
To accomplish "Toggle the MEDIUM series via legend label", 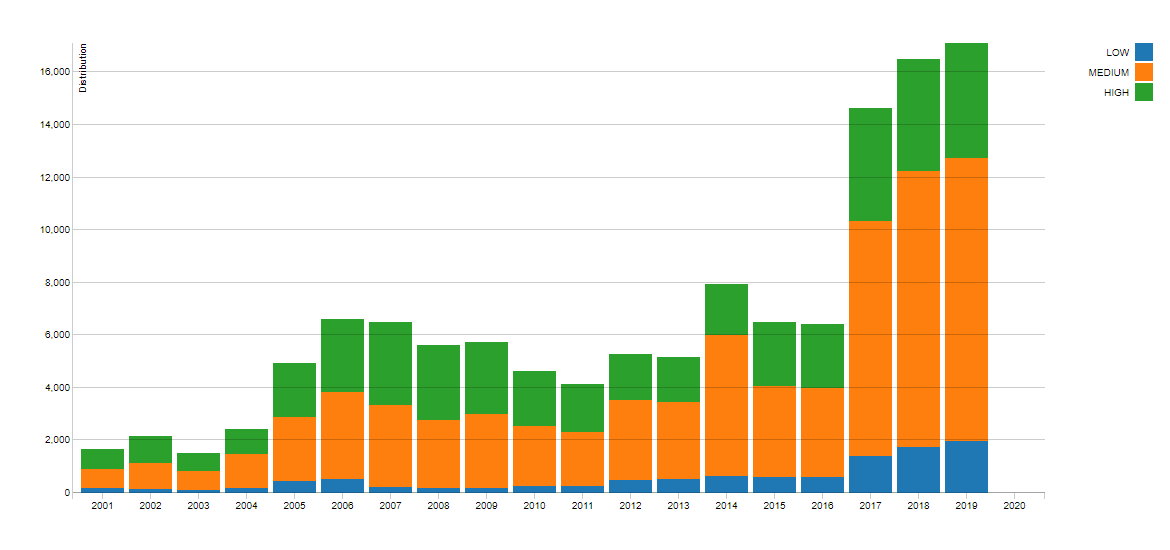I will tap(1109, 72).
